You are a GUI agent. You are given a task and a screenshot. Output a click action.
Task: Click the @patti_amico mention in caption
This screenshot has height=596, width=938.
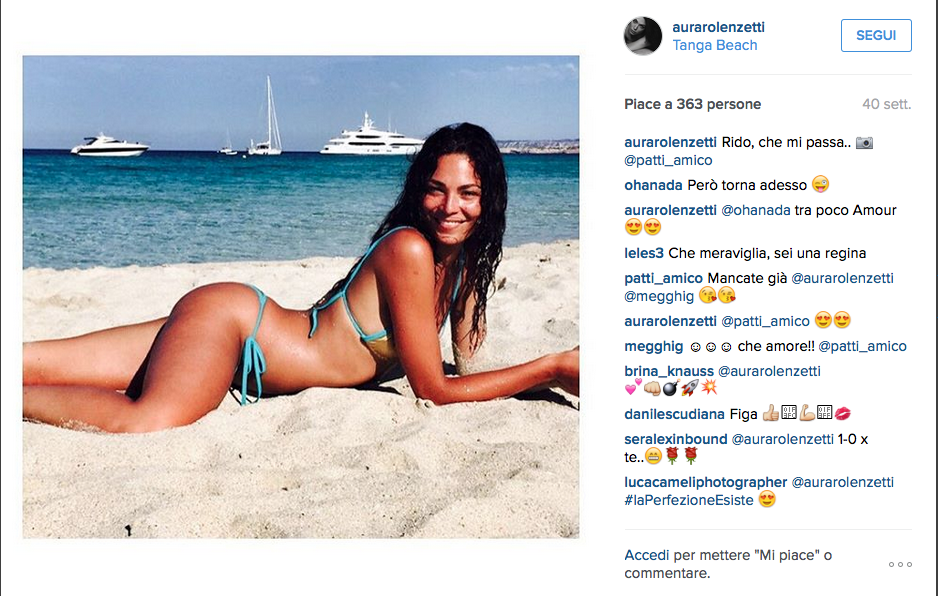[668, 160]
